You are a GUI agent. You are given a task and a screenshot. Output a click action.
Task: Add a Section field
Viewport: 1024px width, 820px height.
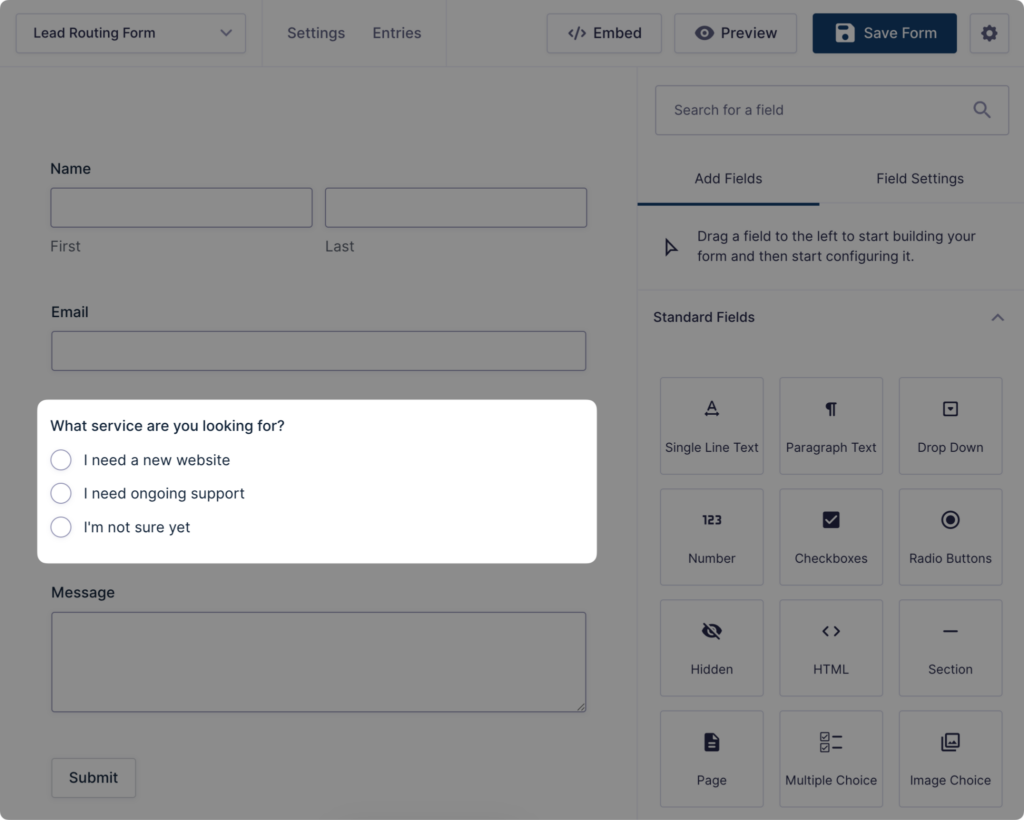point(950,648)
